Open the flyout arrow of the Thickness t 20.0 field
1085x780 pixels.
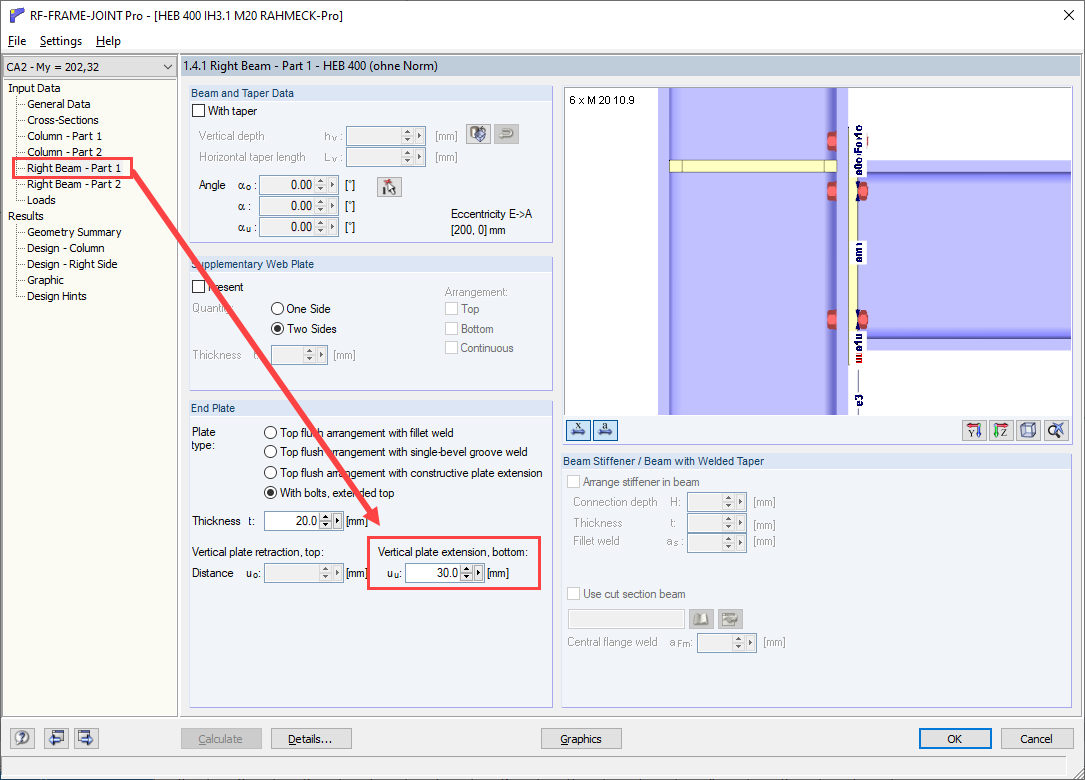(x=338, y=521)
